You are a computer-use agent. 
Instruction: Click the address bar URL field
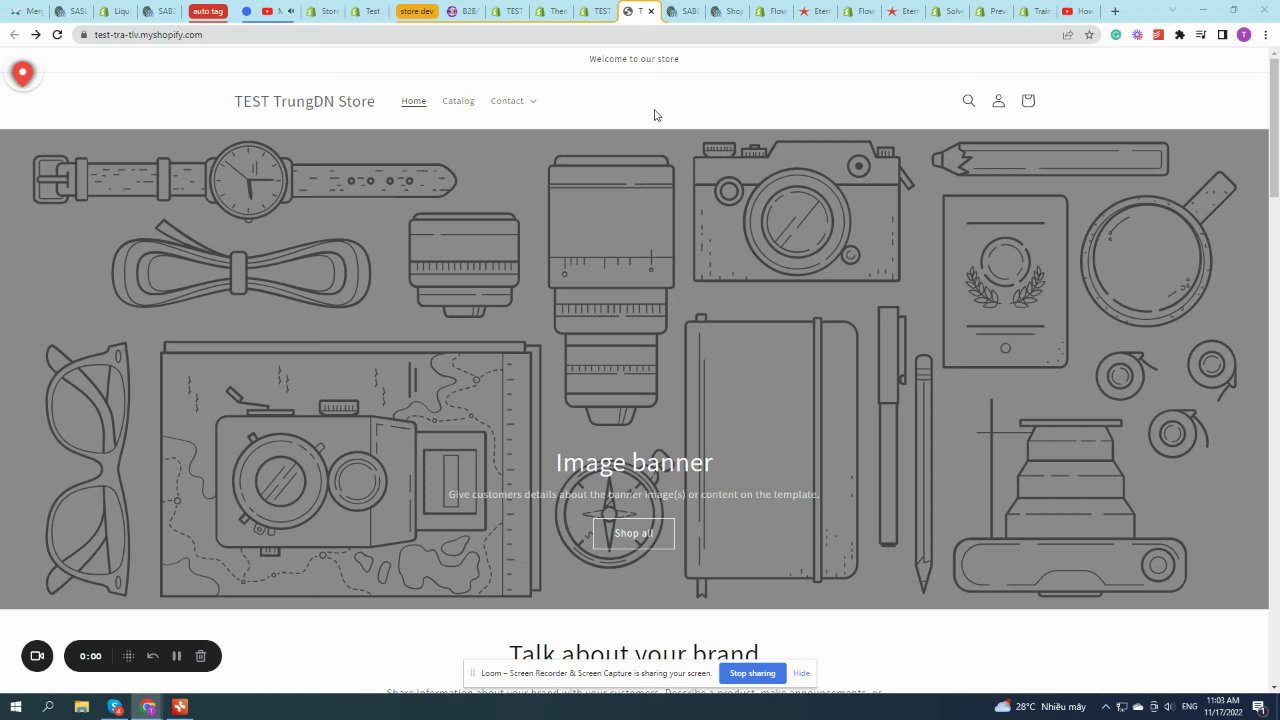(x=565, y=34)
